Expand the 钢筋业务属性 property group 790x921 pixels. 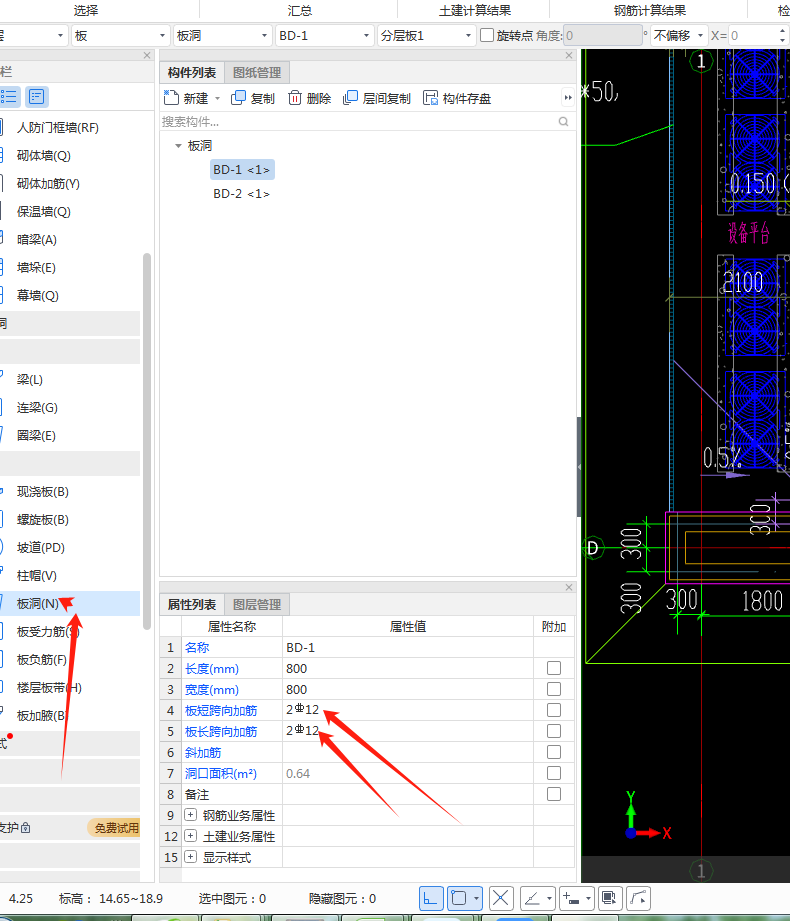point(190,815)
